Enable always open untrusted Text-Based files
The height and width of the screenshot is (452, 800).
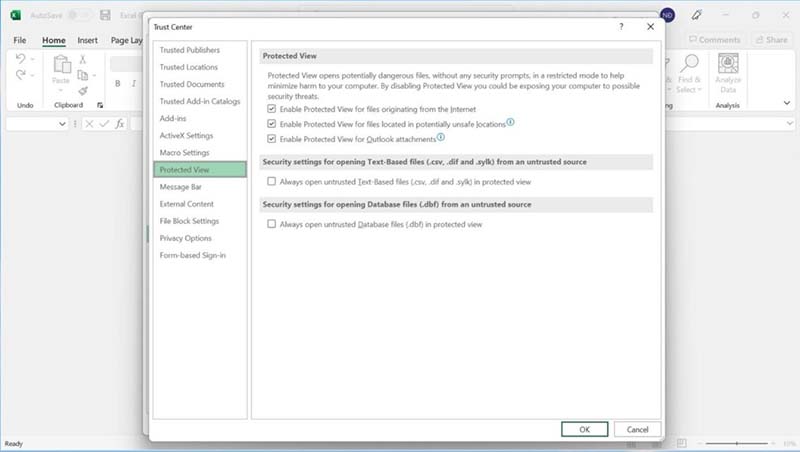[271, 181]
